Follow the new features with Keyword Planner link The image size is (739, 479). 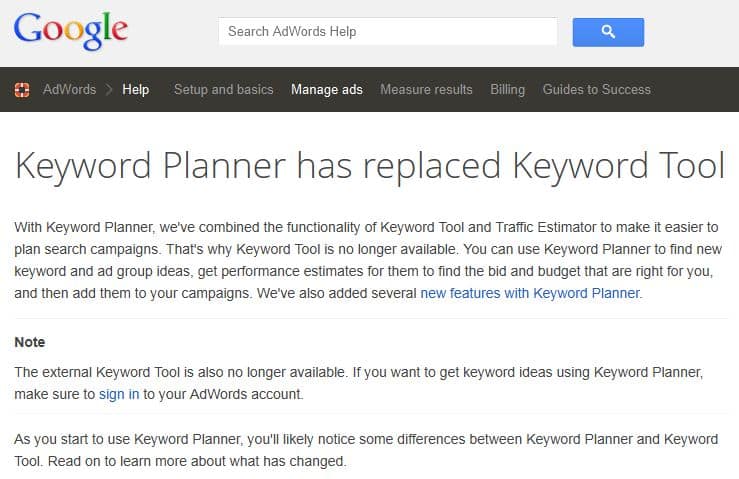pyautogui.click(x=530, y=293)
